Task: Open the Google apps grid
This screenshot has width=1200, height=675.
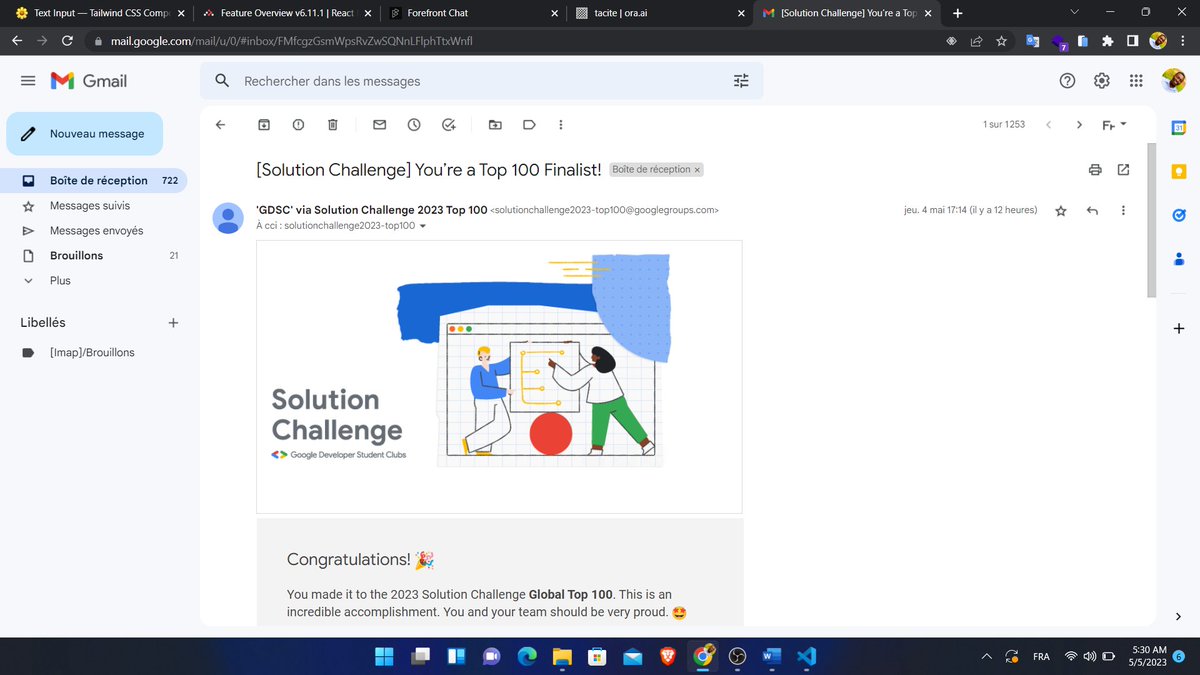Action: pyautogui.click(x=1136, y=81)
